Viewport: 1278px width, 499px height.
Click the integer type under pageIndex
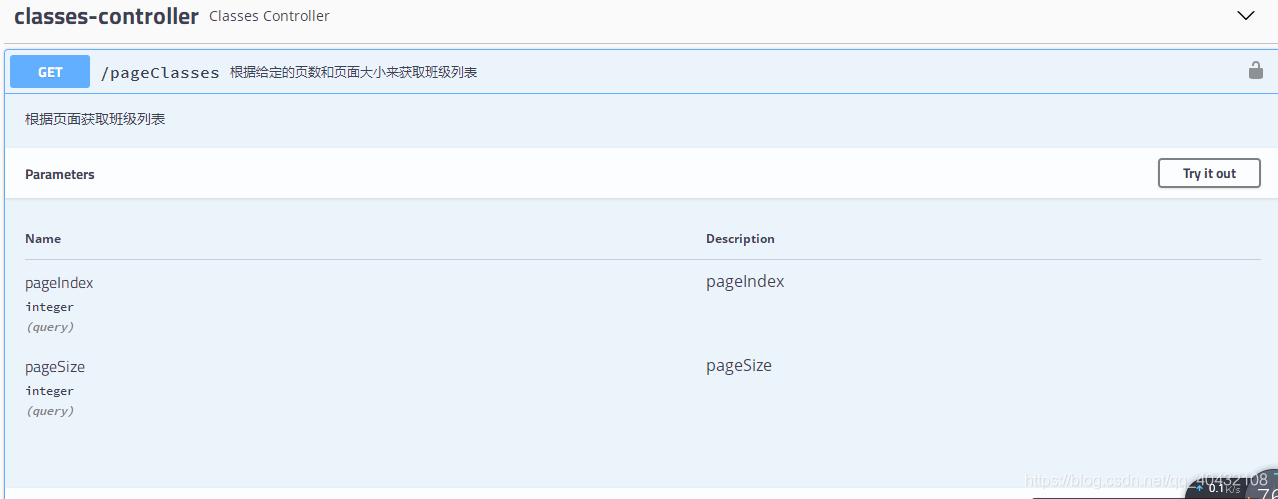tap(50, 307)
